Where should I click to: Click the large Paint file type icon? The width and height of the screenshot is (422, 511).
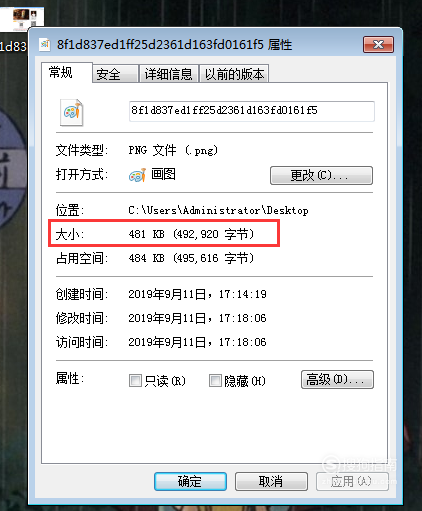pyautogui.click(x=72, y=112)
